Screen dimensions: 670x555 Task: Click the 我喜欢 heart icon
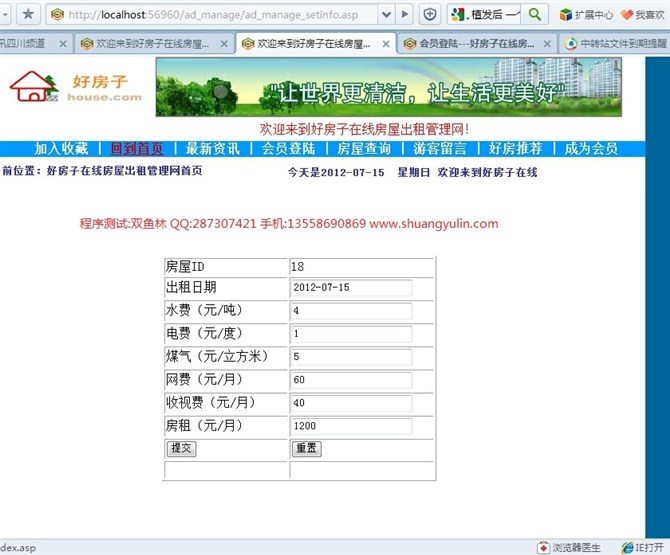643,15
